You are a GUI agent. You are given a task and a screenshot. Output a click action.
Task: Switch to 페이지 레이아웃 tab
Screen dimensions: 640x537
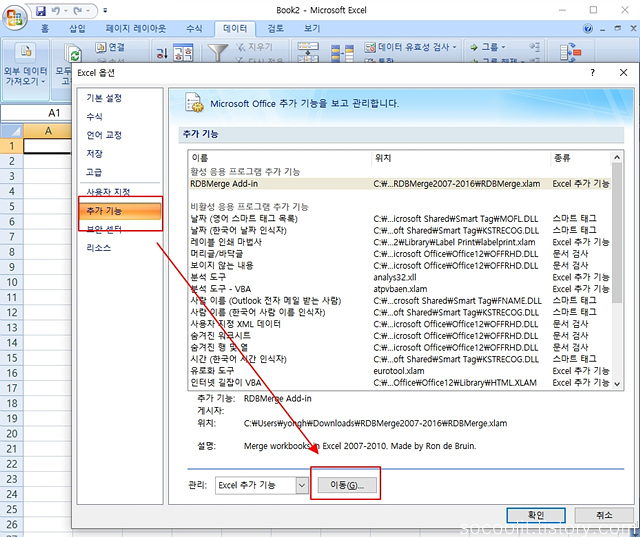click(x=136, y=29)
